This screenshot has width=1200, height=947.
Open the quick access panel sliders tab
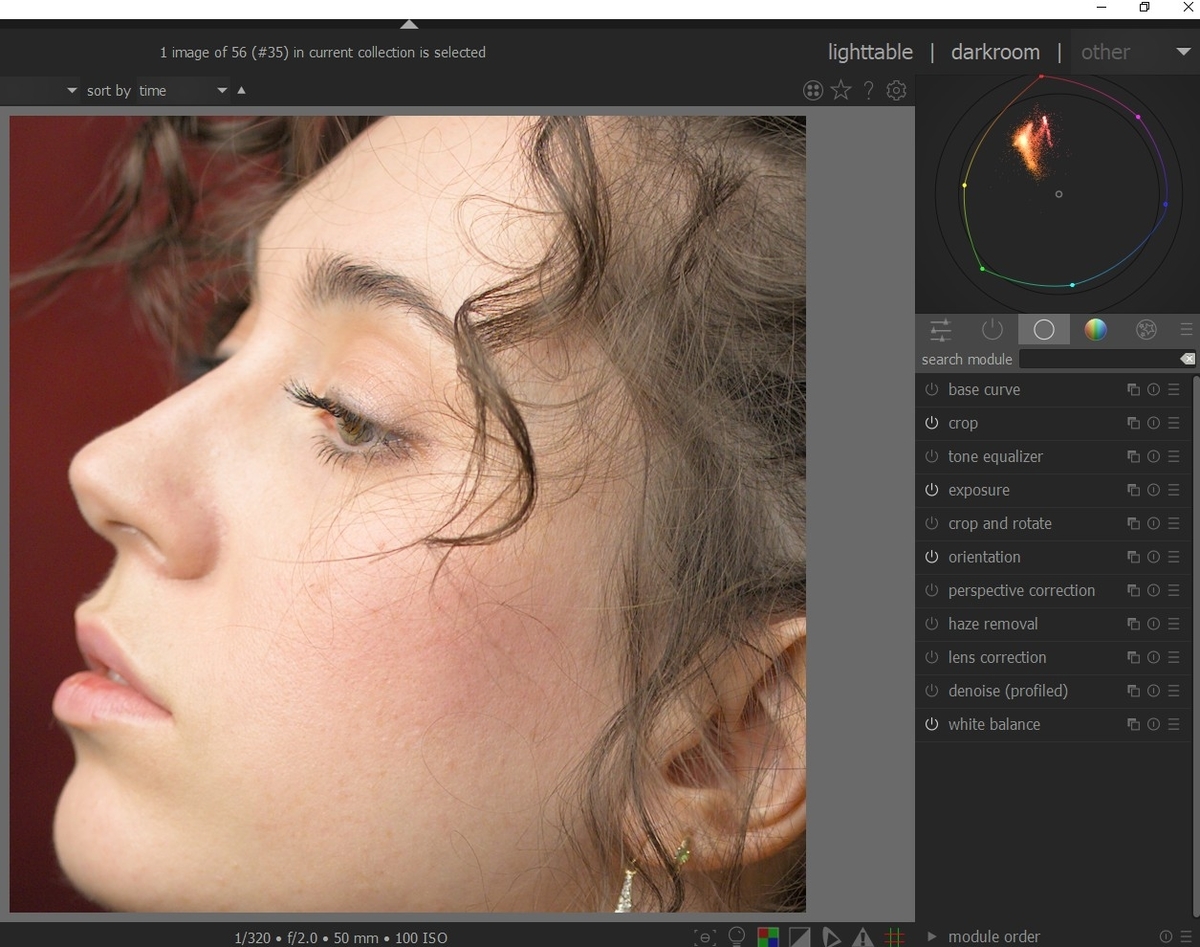[941, 330]
